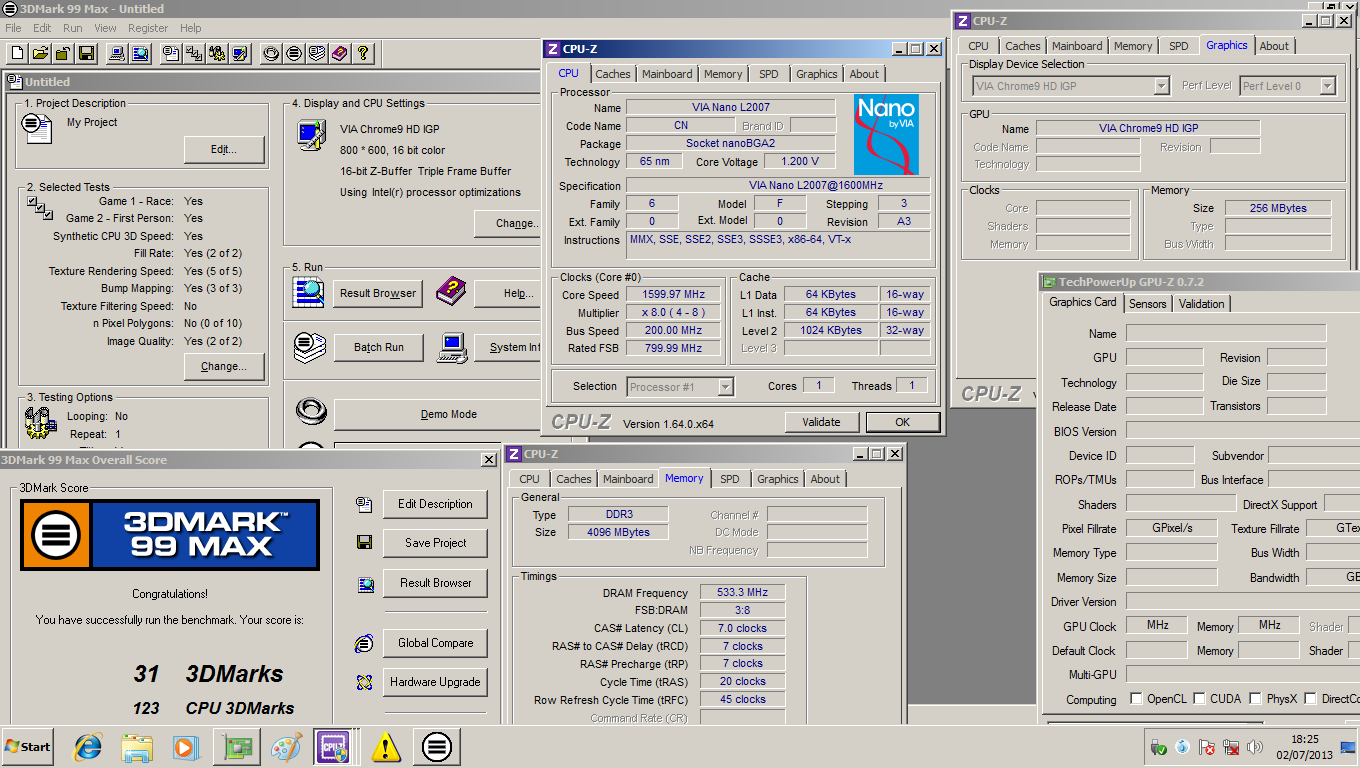Image resolution: width=1360 pixels, height=768 pixels.
Task: Click the Display and CPU Settings toolbar icon
Action: [x=240, y=53]
